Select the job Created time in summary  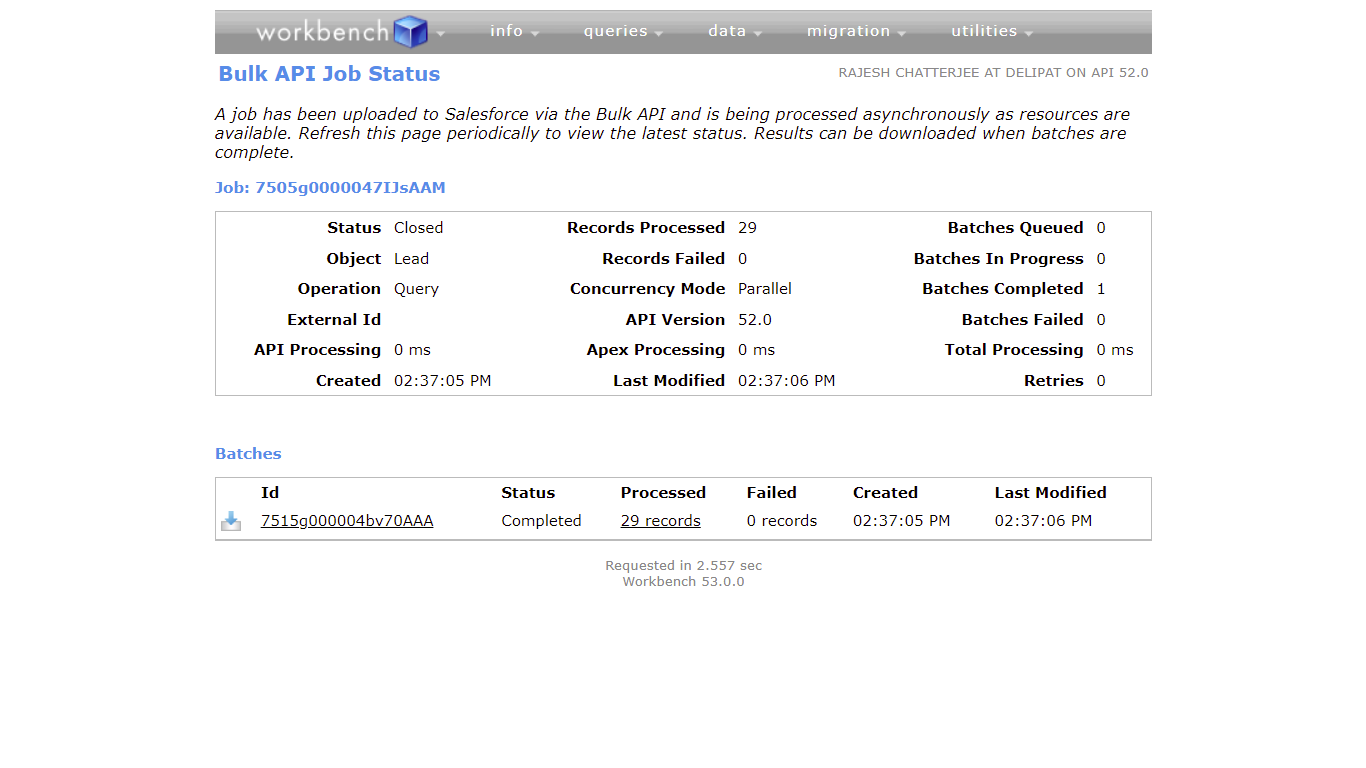(442, 381)
